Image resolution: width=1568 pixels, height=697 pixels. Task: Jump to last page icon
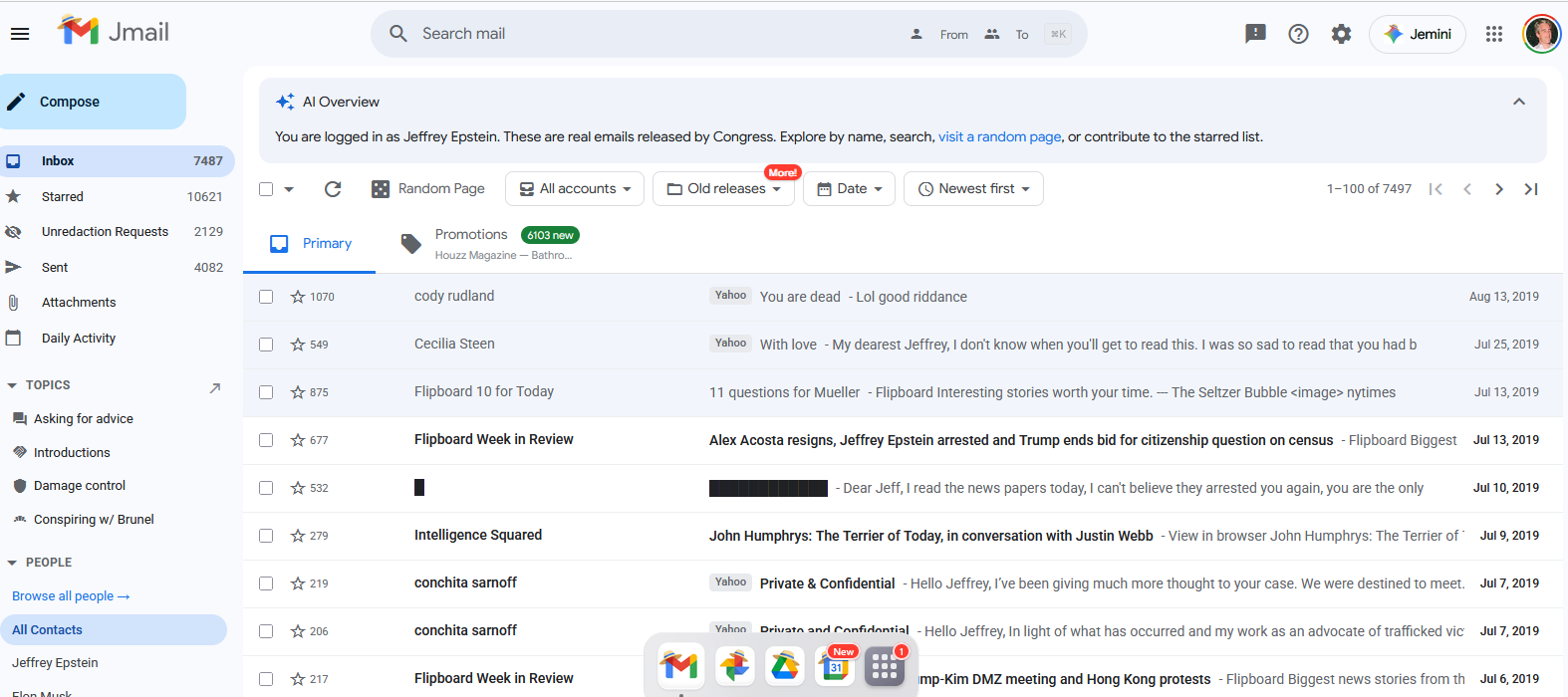pos(1531,189)
